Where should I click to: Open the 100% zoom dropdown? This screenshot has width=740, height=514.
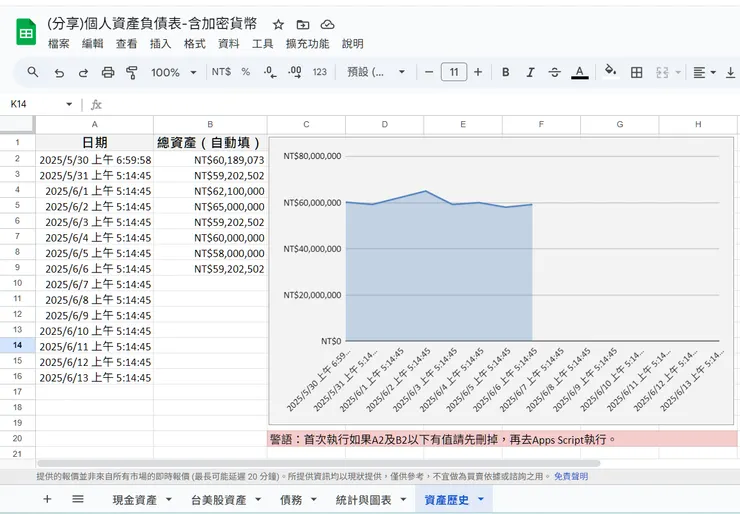pos(173,72)
